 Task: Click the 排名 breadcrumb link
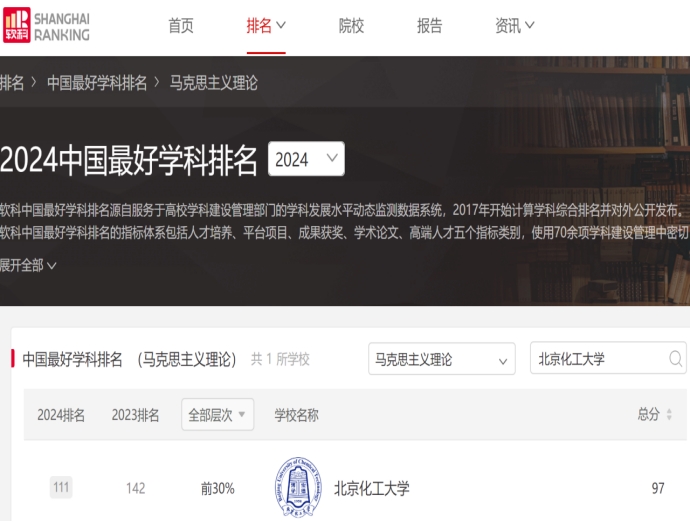click(12, 83)
